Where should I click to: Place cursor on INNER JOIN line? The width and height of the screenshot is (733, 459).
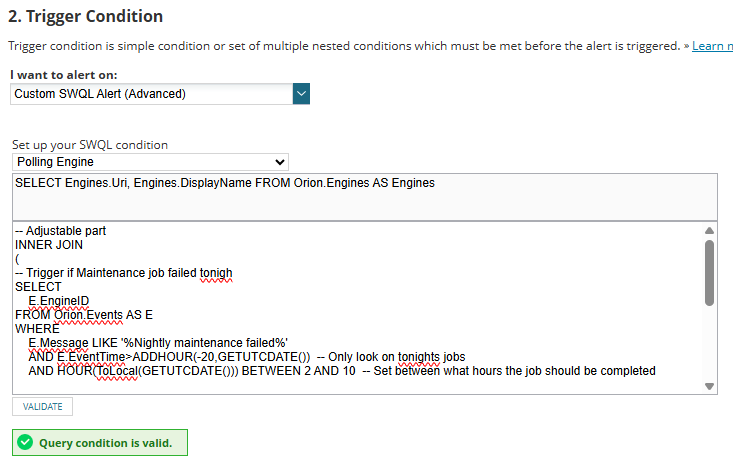point(49,245)
